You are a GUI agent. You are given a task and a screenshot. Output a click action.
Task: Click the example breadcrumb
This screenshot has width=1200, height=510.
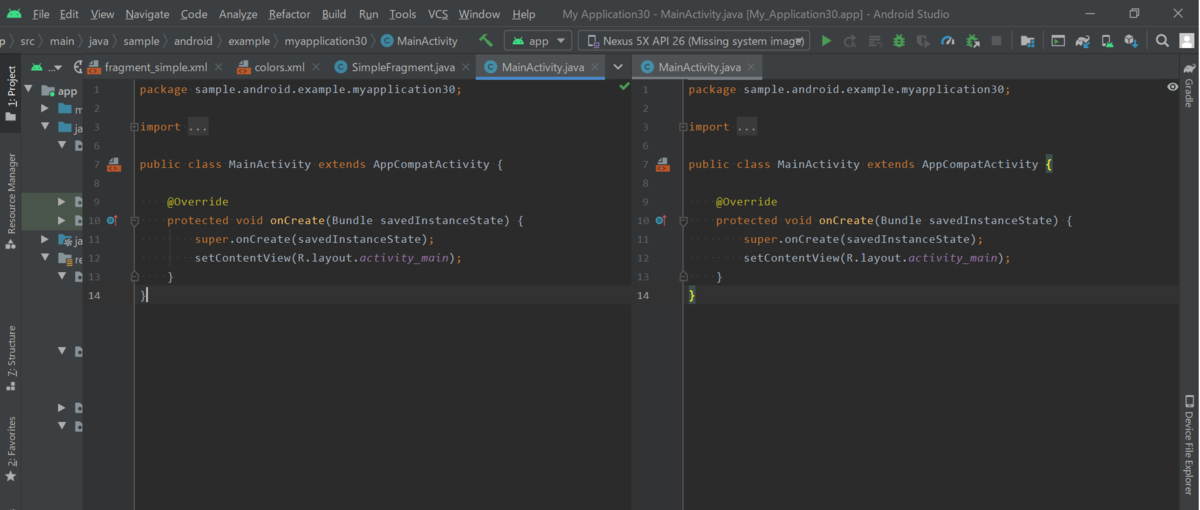(249, 41)
